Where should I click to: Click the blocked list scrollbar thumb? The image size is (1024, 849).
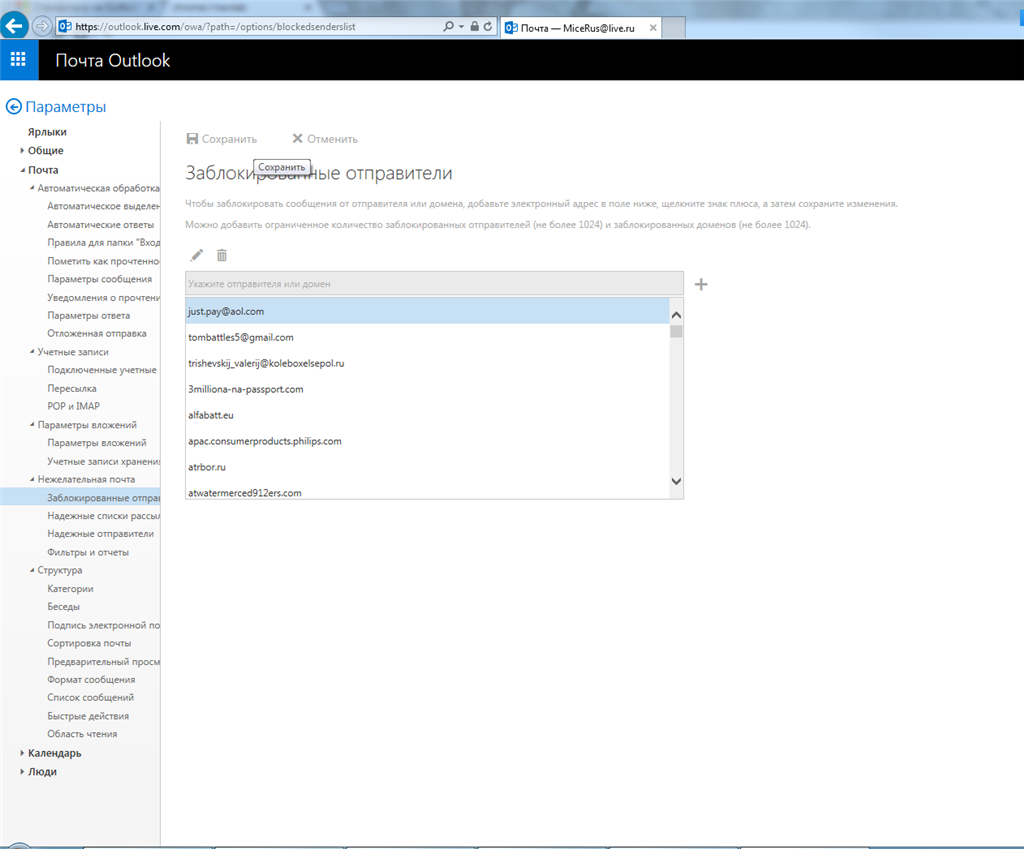point(676,331)
